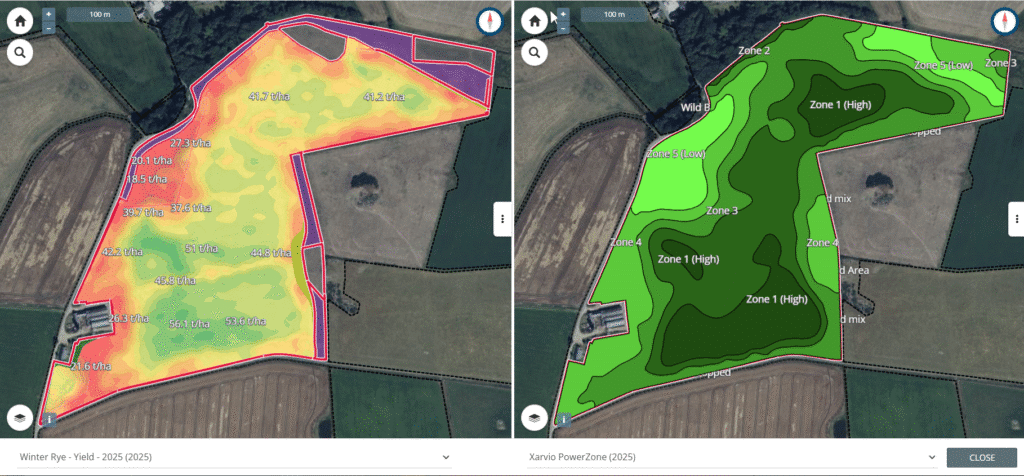Screen dimensions: 1024x476
Task: Click the 56.1 t/ha yield label
Action: pos(189,324)
